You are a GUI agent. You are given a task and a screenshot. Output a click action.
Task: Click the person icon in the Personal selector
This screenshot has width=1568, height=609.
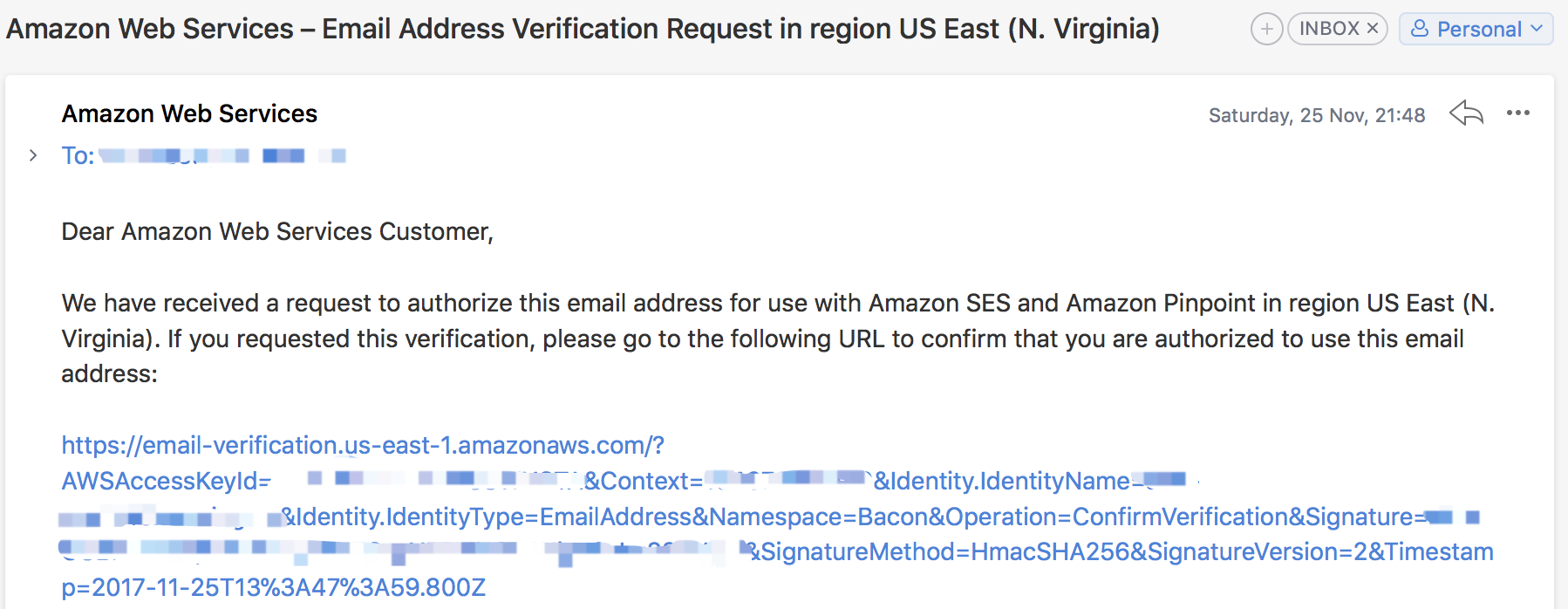pyautogui.click(x=1420, y=29)
